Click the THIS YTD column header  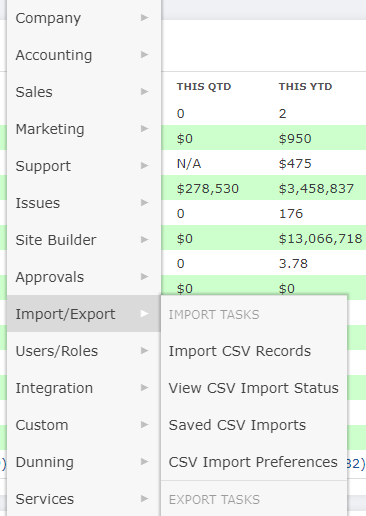pyautogui.click(x=305, y=87)
